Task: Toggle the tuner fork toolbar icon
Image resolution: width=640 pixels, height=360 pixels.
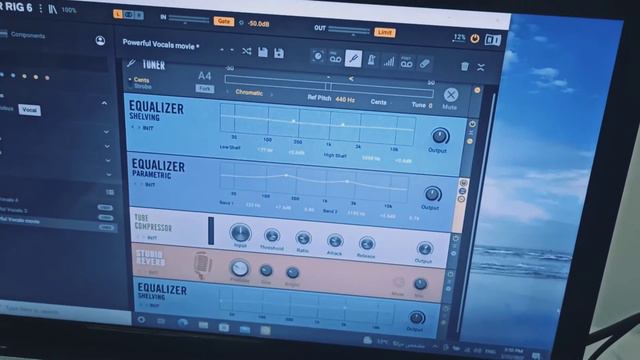Action: pyautogui.click(x=353, y=59)
